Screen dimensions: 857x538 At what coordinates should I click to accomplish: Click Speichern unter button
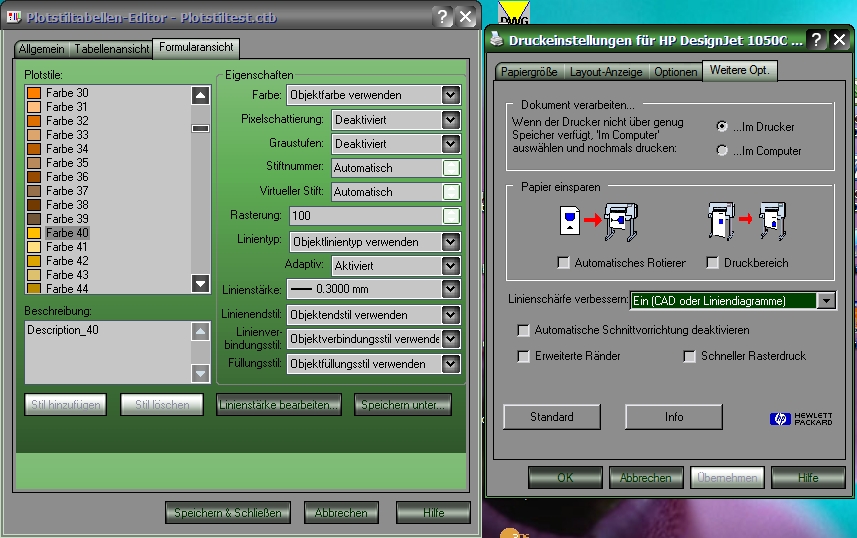tap(403, 405)
